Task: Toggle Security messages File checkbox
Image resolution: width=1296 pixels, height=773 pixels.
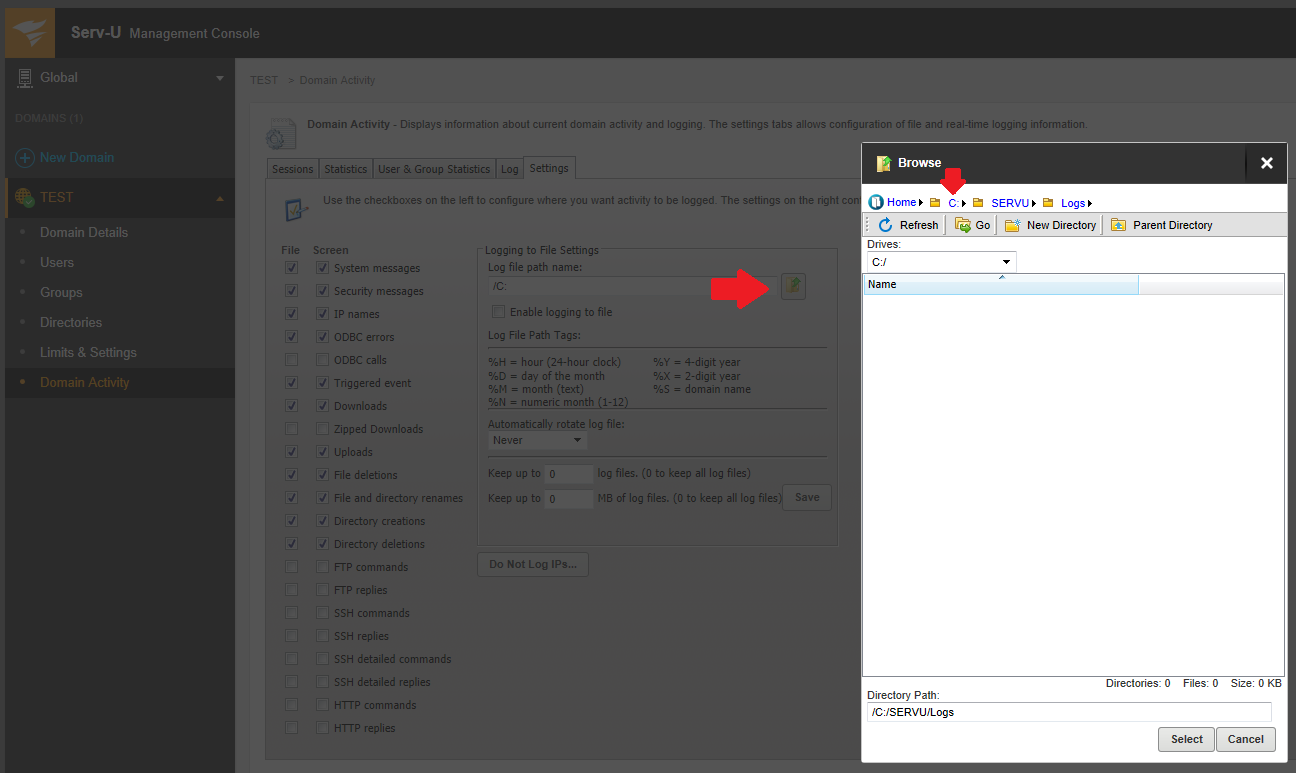Action: [291, 291]
